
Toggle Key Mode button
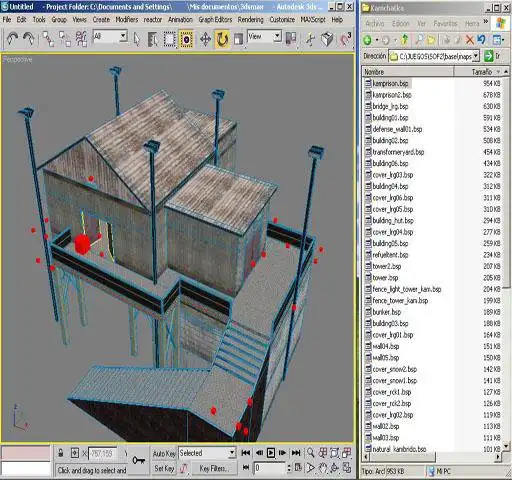point(246,467)
